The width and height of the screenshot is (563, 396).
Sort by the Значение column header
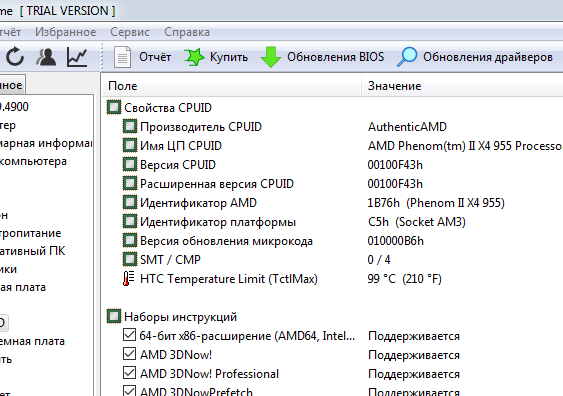click(x=462, y=86)
